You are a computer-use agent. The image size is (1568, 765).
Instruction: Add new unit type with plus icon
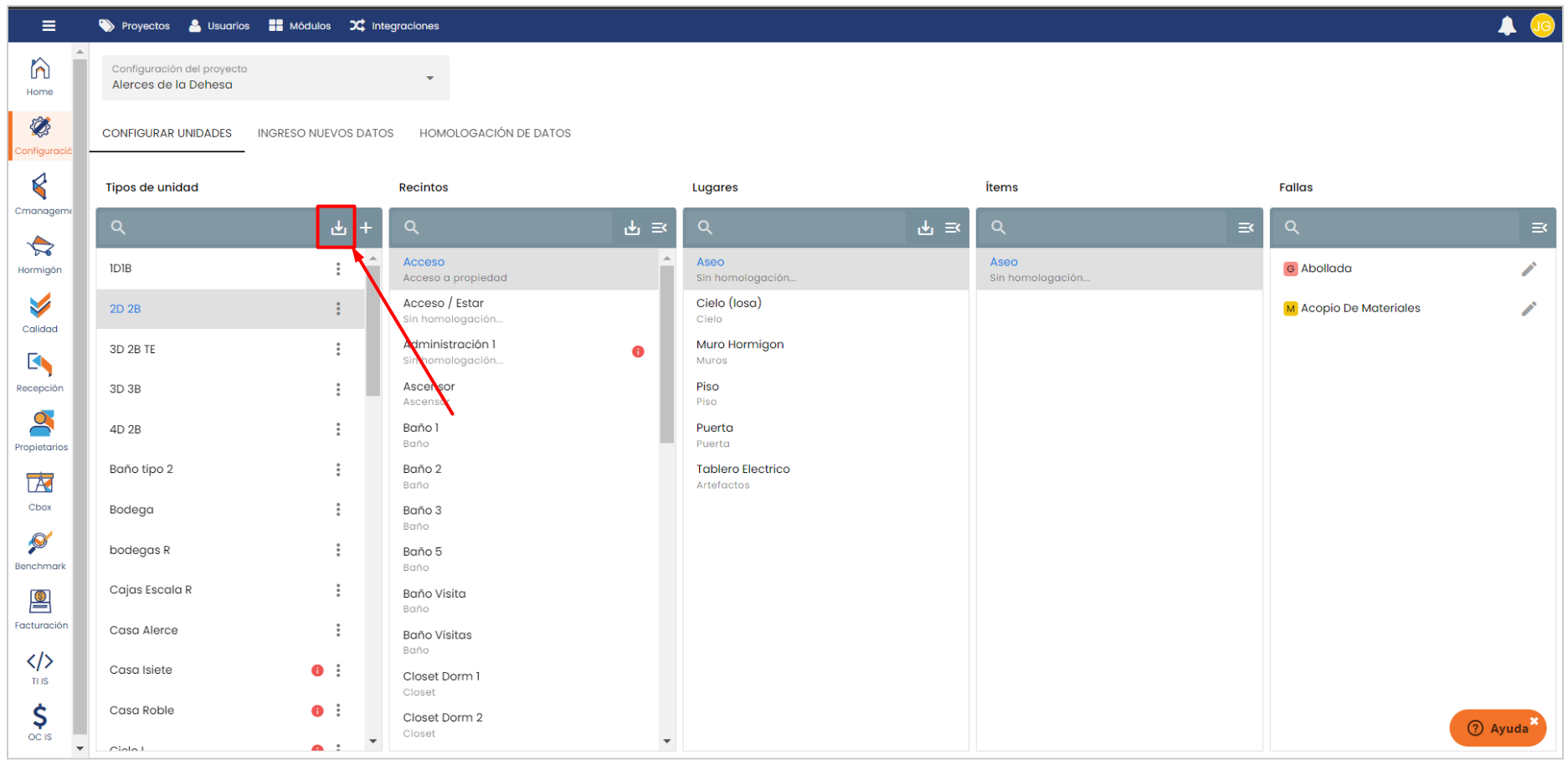point(366,228)
